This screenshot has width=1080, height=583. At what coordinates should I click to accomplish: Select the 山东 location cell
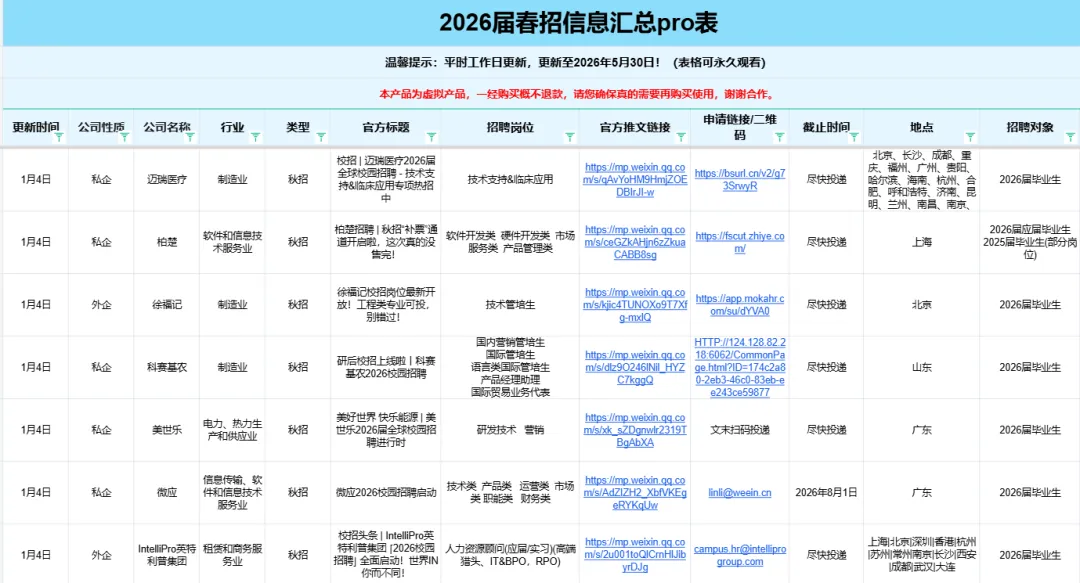pyautogui.click(x=922, y=367)
